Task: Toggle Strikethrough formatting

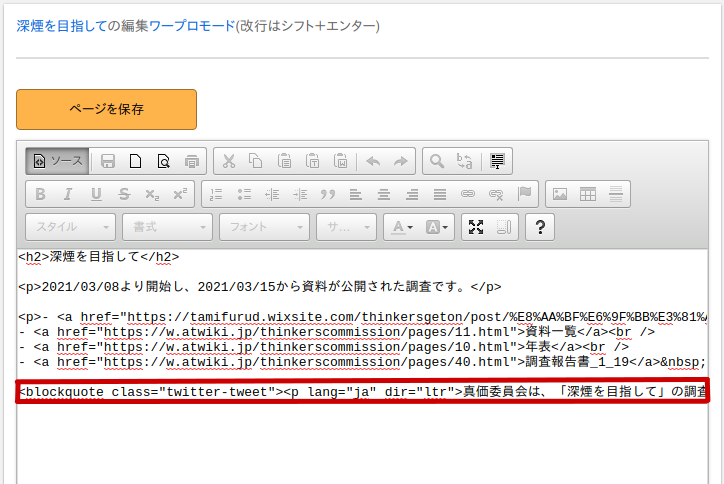Action: coord(124,194)
